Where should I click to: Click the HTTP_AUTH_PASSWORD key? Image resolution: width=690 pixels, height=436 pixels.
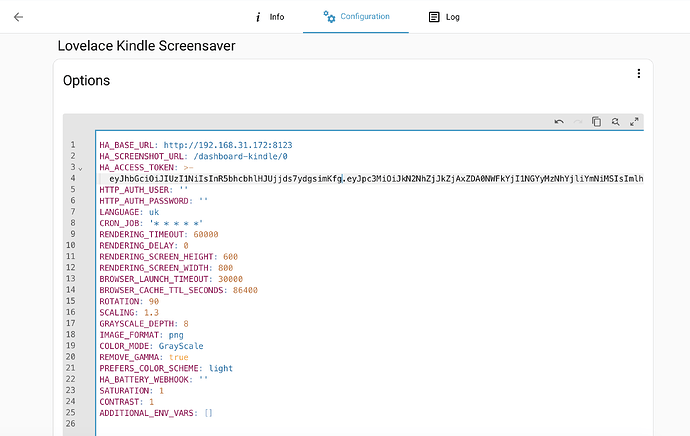(x=144, y=201)
